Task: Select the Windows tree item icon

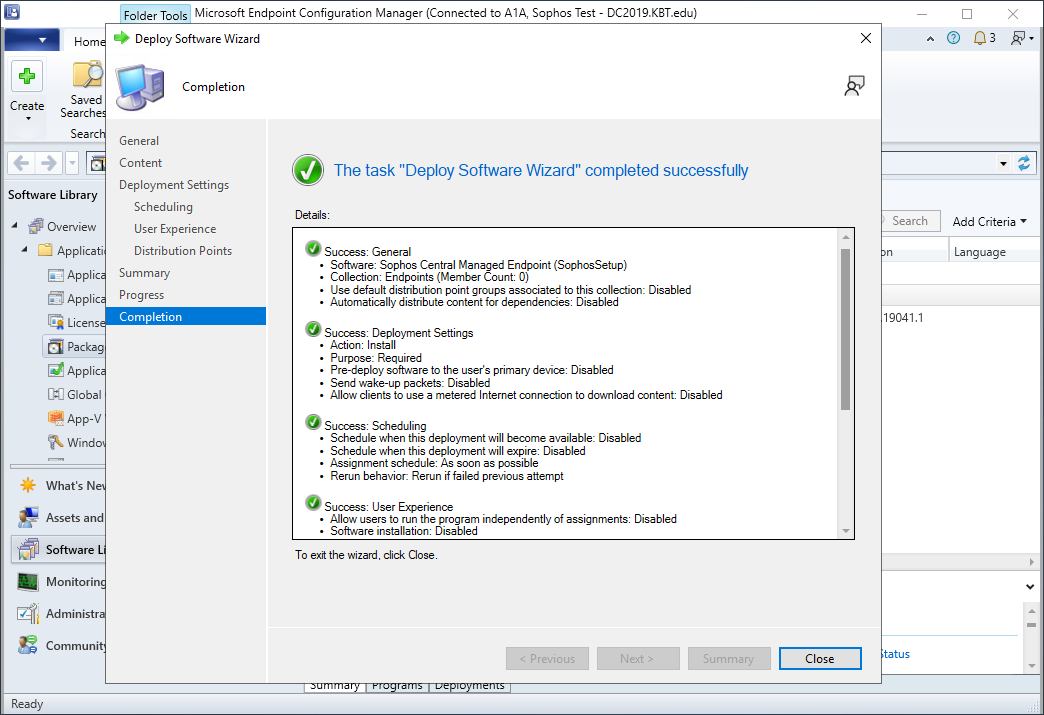Action: (56, 442)
